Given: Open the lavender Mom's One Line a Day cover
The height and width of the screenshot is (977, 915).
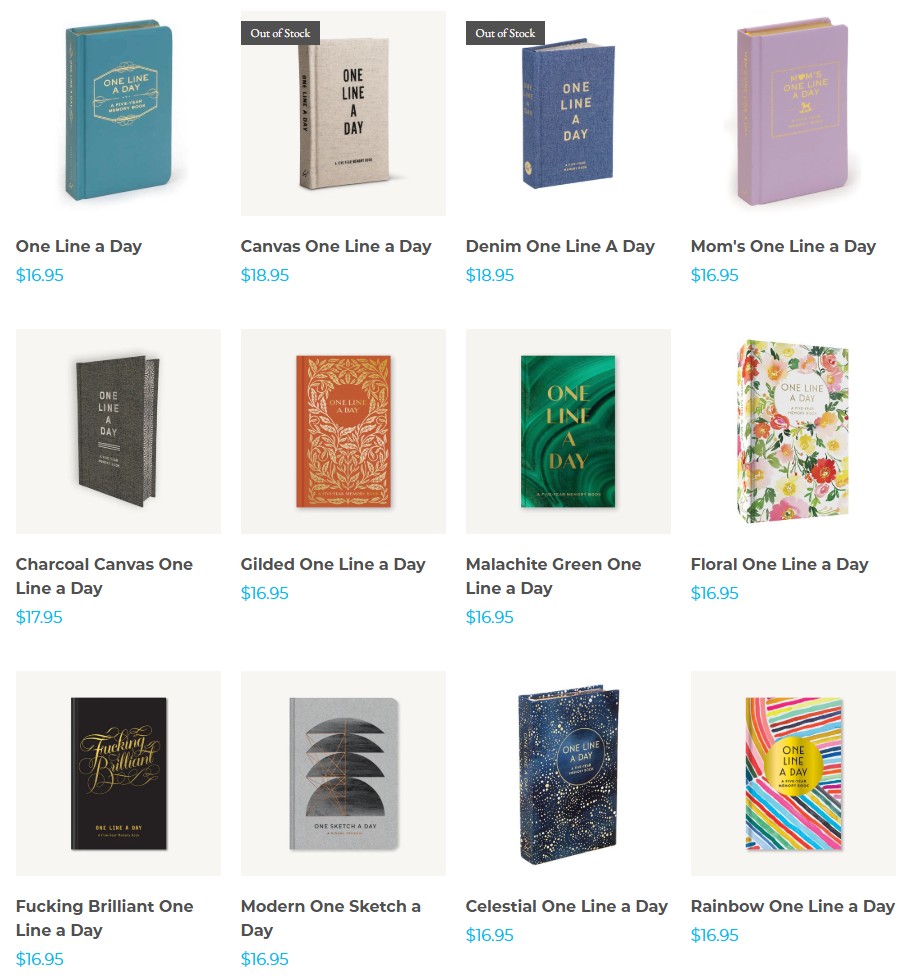Looking at the screenshot, I should [793, 113].
